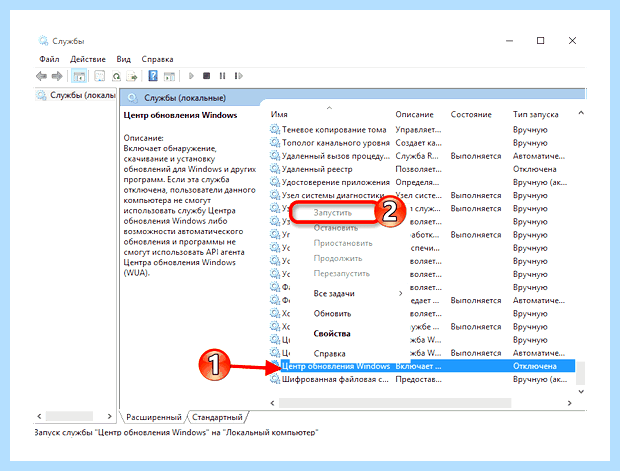Screen dimensions: 620x471
Task: Click the services list horizontal scrollbar thumb
Action: tap(395, 403)
